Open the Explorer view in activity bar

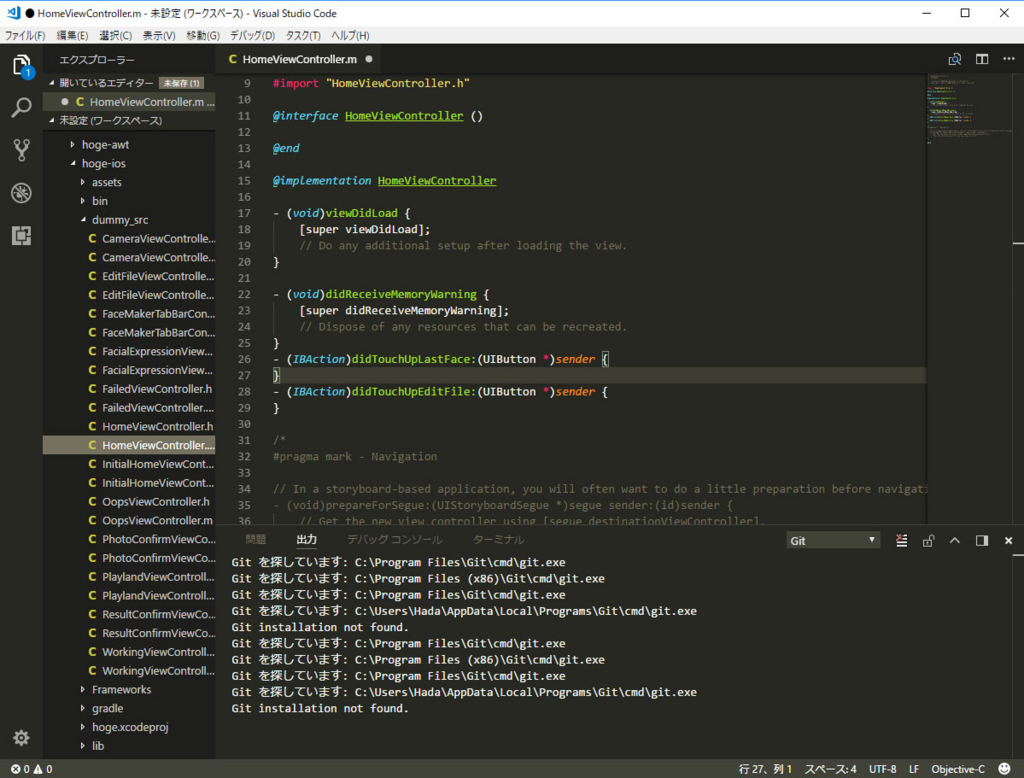click(x=22, y=66)
